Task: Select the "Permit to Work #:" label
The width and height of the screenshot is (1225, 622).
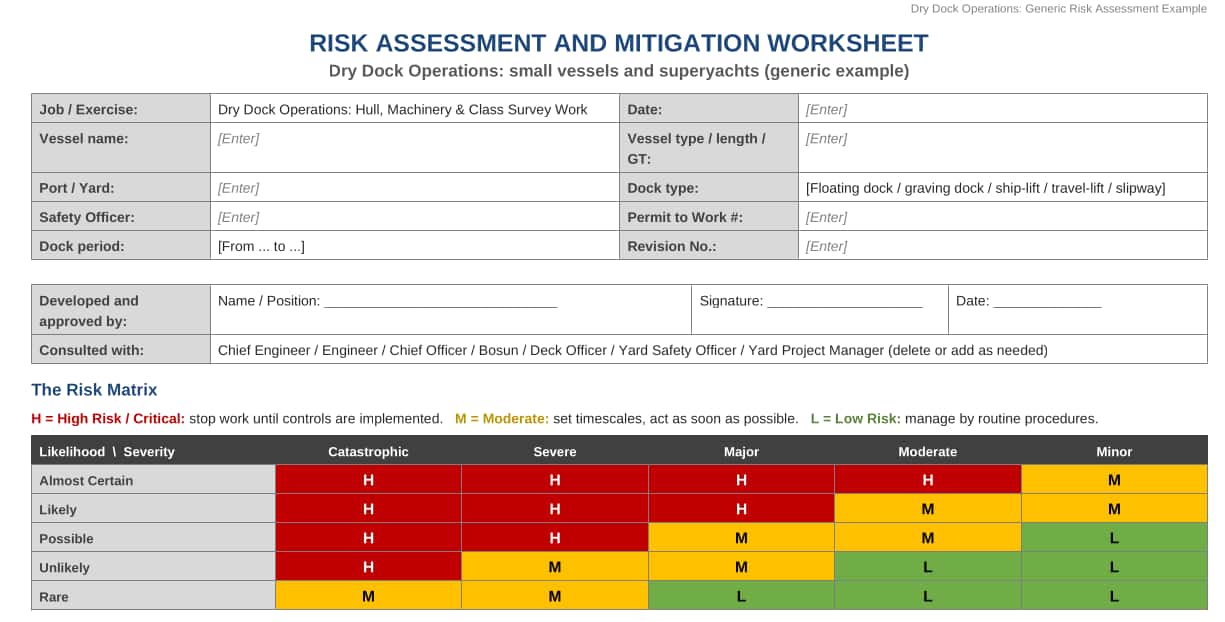Action: click(709, 216)
